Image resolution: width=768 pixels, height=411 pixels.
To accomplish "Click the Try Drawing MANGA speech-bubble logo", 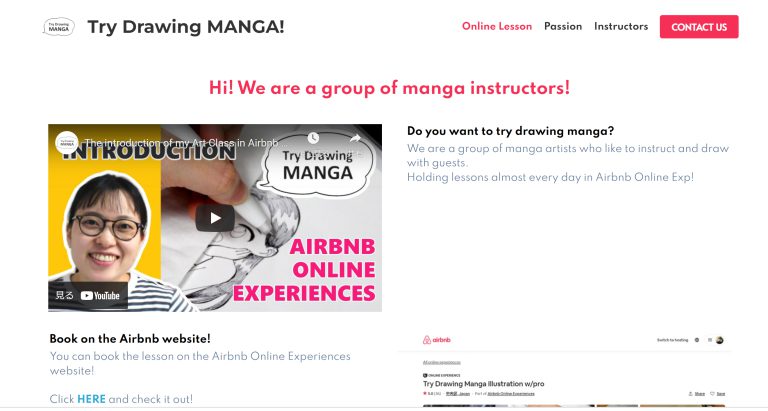I will point(59,27).
